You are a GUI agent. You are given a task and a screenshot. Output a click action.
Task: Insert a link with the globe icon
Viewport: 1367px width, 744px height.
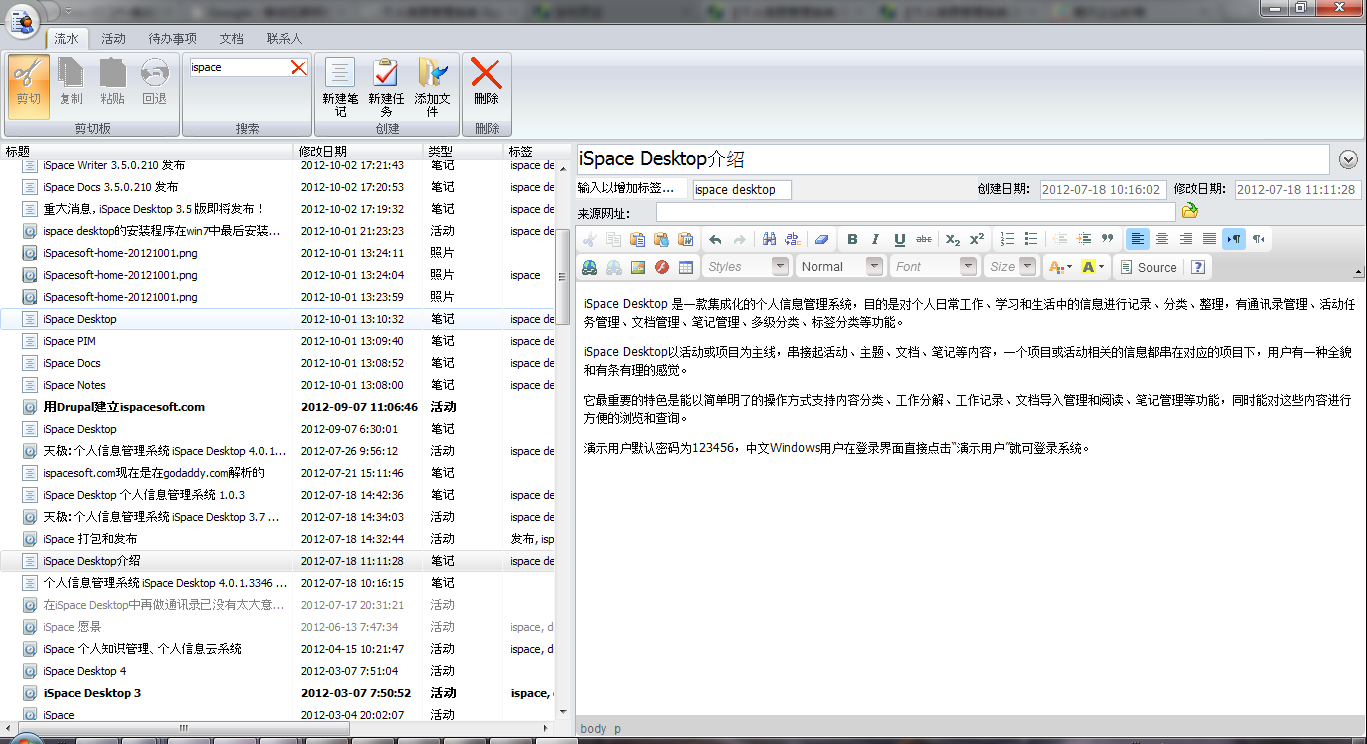[590, 267]
